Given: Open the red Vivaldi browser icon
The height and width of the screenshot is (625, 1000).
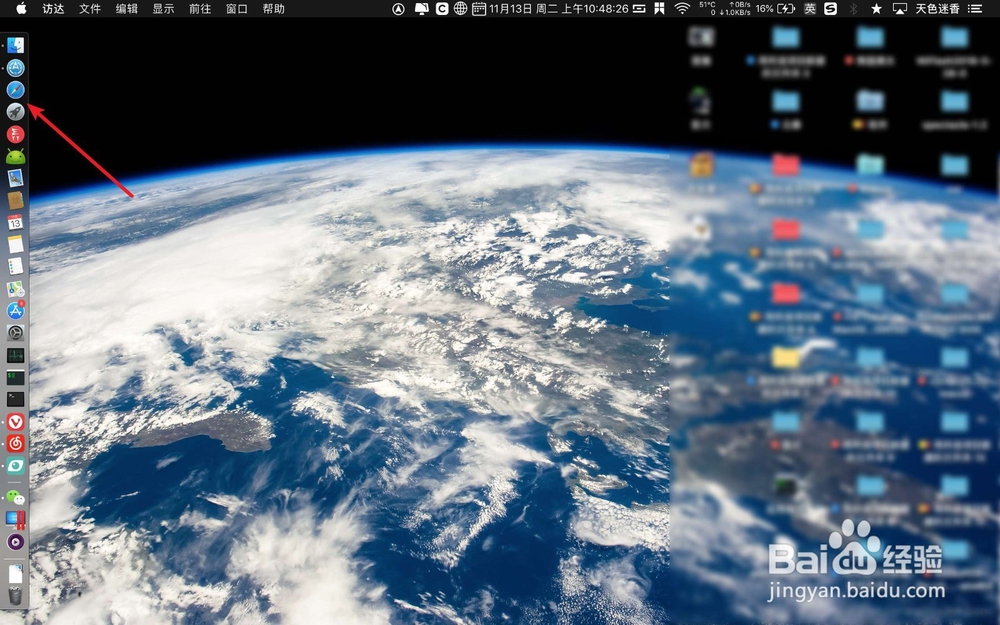Looking at the screenshot, I should click(15, 422).
